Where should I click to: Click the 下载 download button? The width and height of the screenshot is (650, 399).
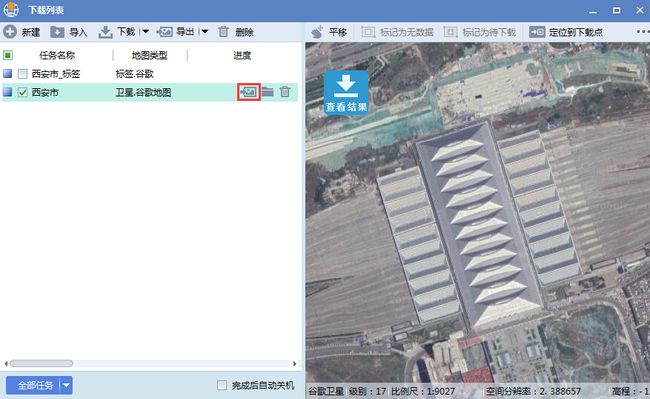point(117,32)
